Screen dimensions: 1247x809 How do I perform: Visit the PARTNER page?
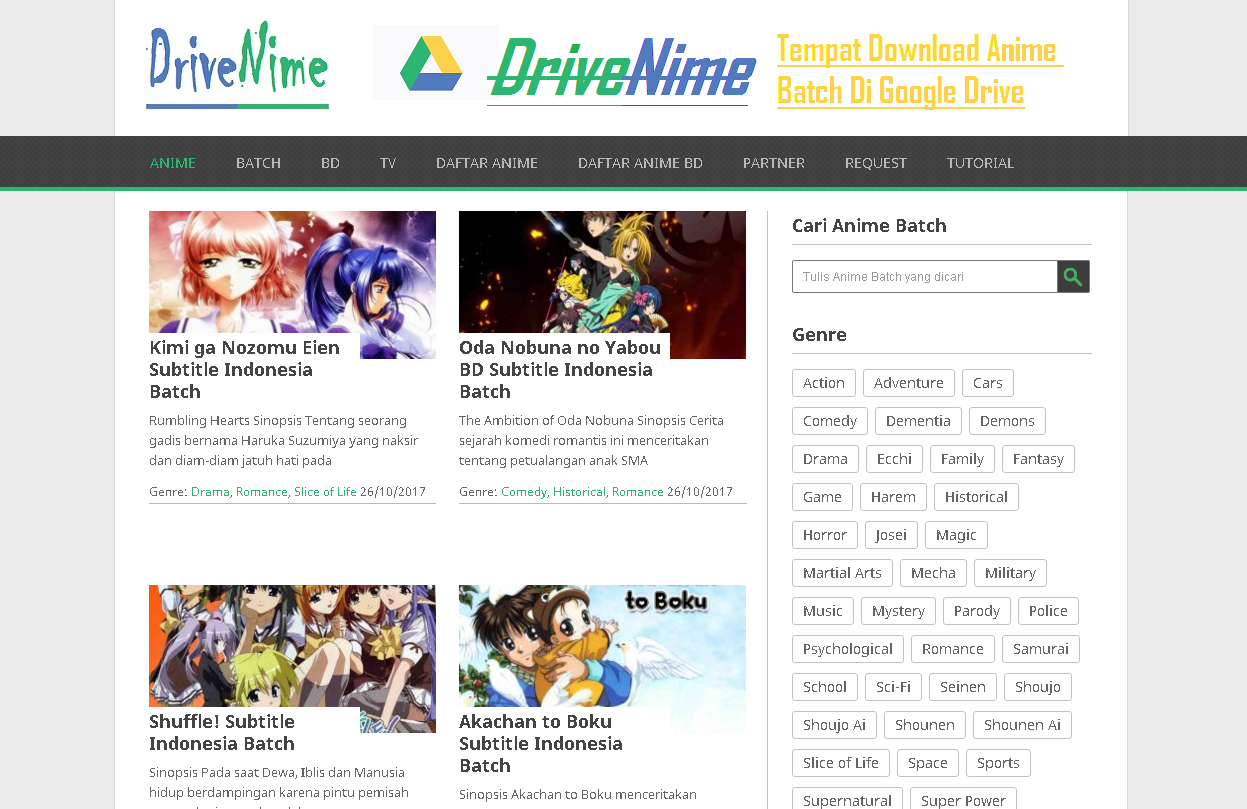tap(774, 163)
